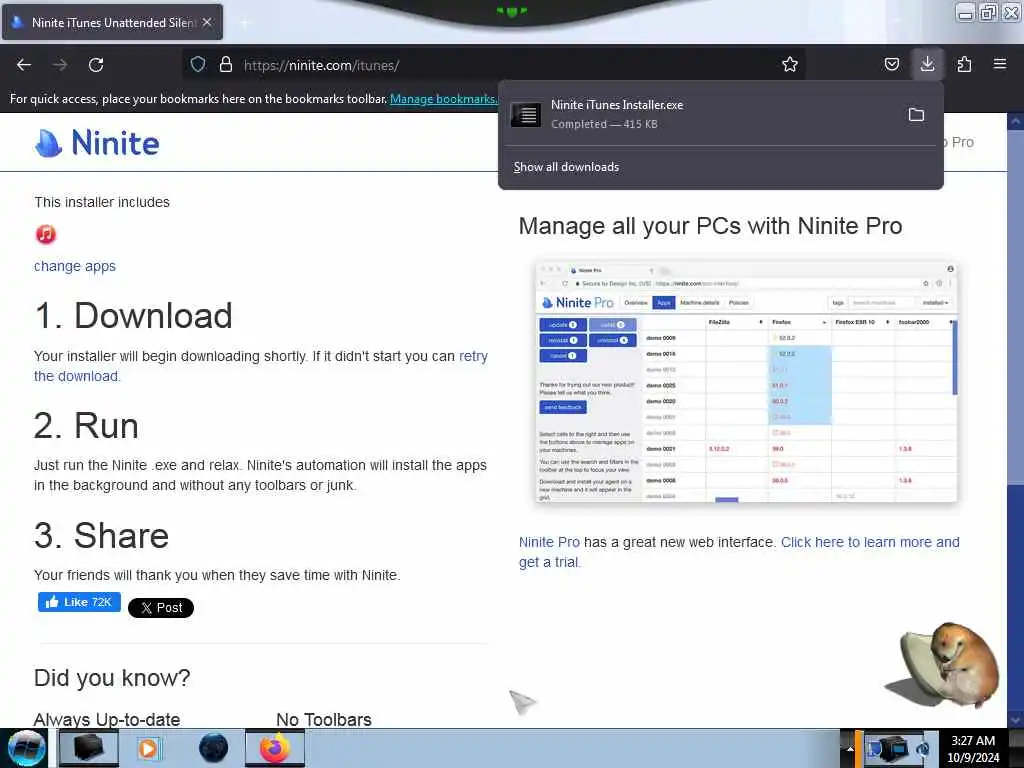Open the change apps link
This screenshot has width=1024, height=768.
click(x=74, y=266)
